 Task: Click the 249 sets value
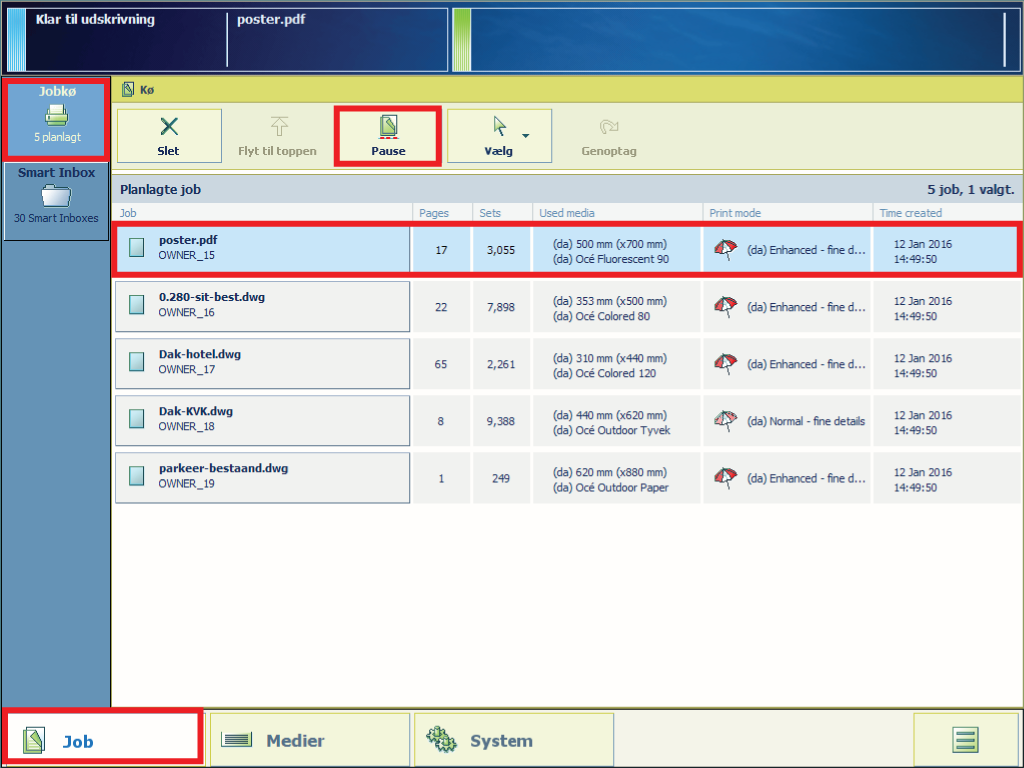click(501, 479)
